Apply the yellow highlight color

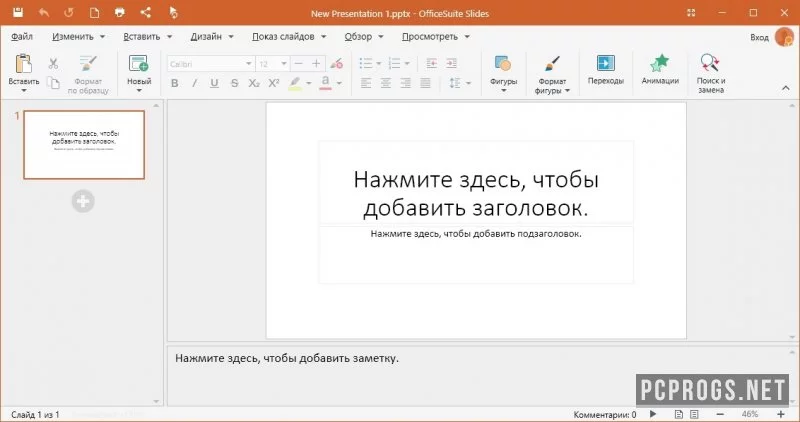pos(295,83)
